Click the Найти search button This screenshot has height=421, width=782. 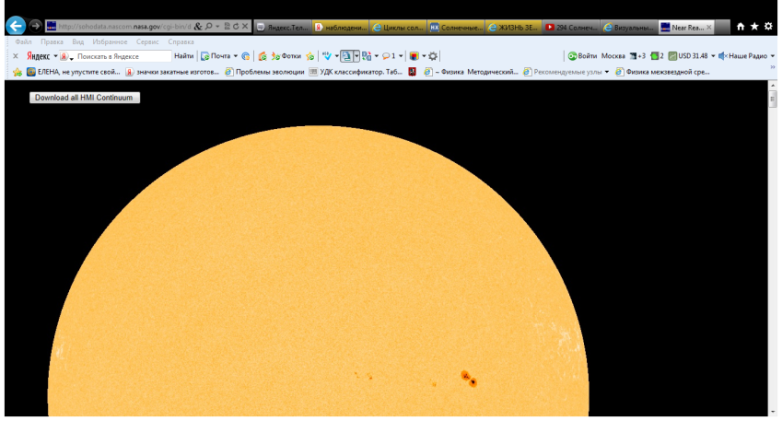coord(184,56)
